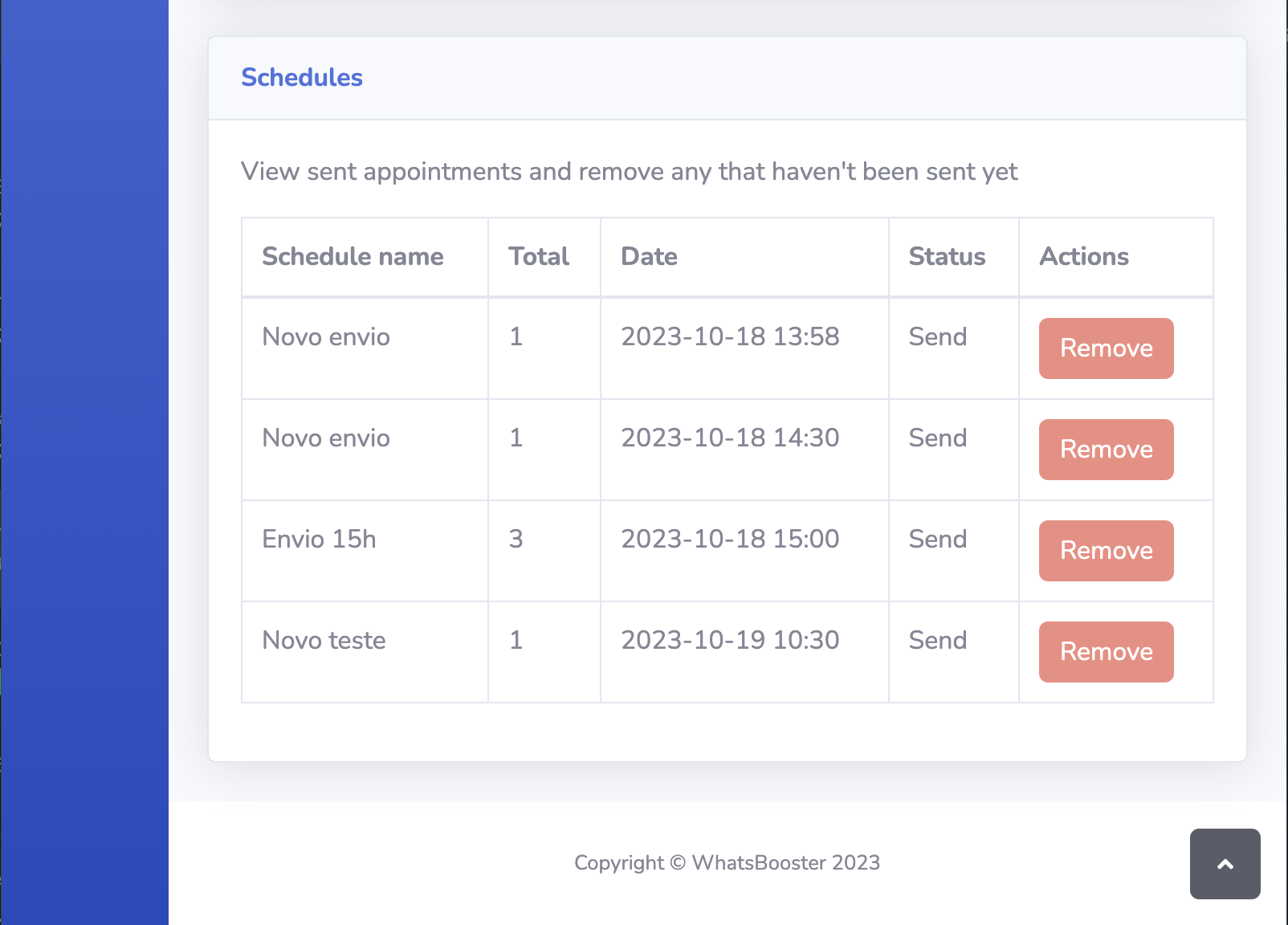Click the total value 3 cell
The width and height of the screenshot is (1288, 925).
point(544,551)
